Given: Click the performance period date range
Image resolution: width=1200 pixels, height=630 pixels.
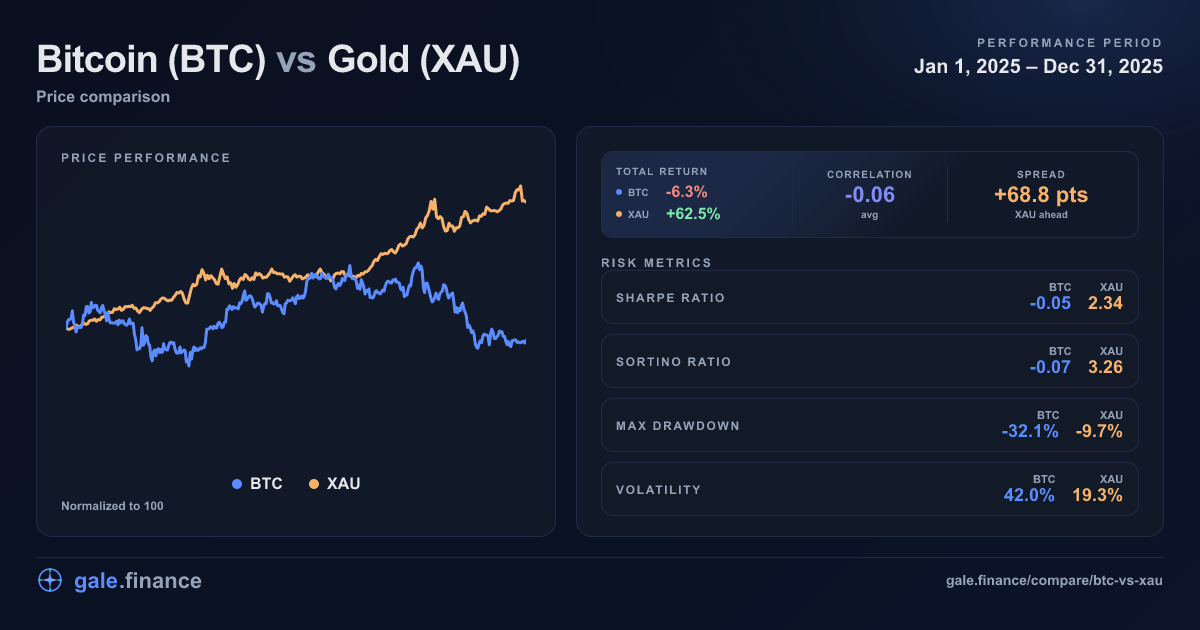Looking at the screenshot, I should click(1038, 67).
